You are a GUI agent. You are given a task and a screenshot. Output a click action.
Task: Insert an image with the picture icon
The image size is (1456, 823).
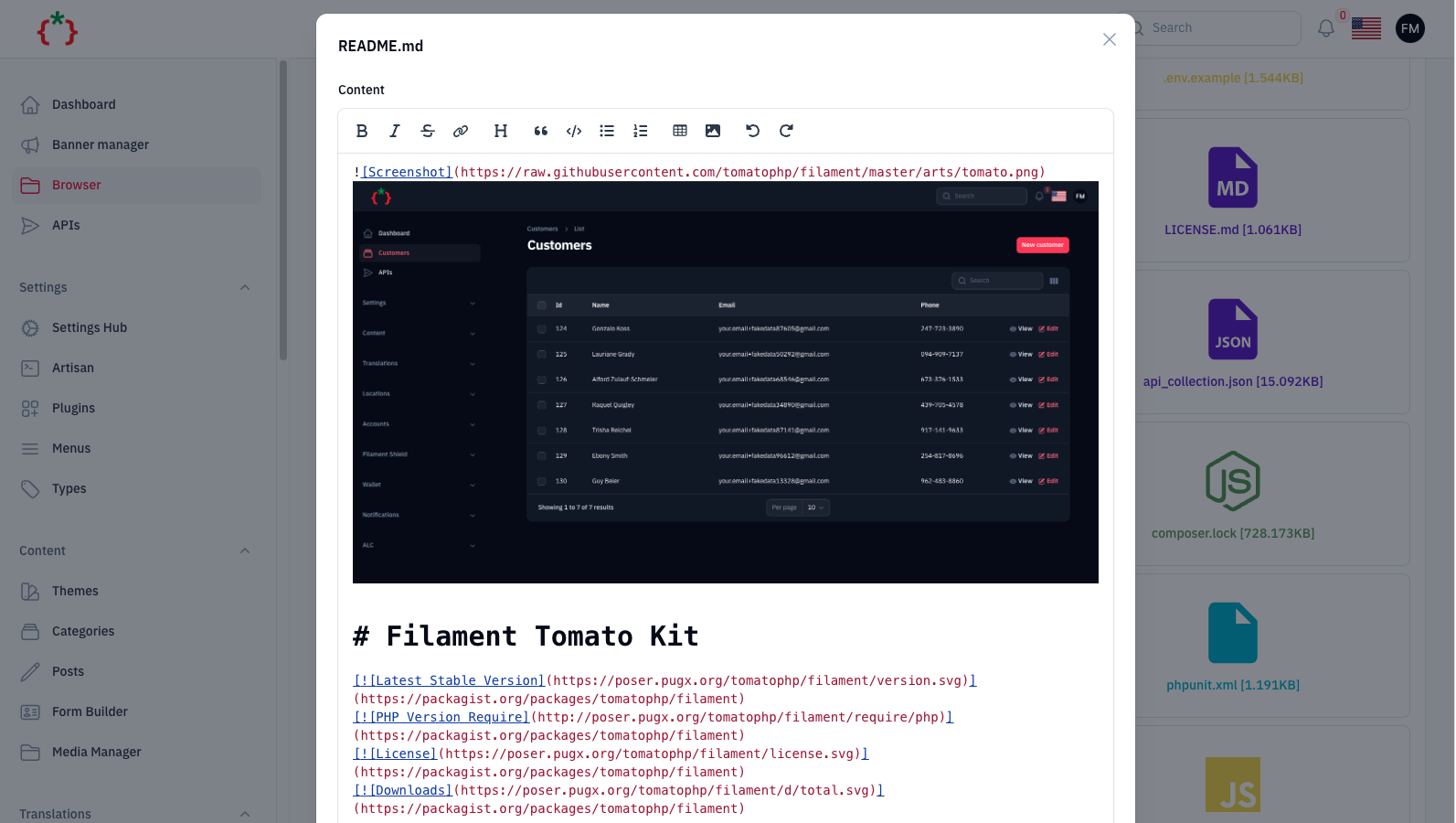coord(713,131)
